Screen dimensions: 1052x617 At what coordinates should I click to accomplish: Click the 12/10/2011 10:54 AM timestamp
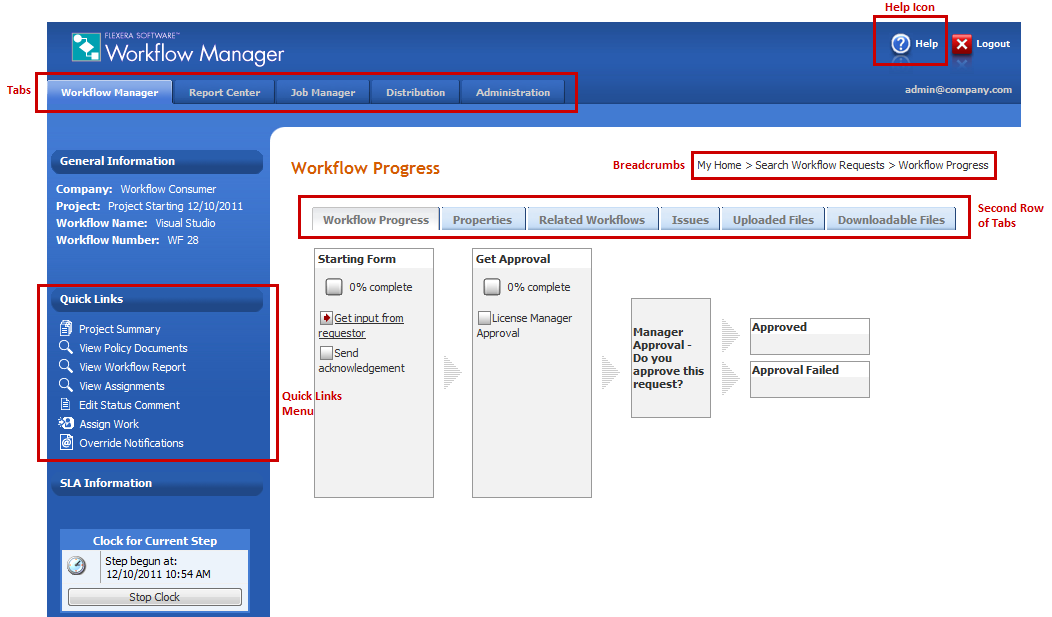(158, 574)
